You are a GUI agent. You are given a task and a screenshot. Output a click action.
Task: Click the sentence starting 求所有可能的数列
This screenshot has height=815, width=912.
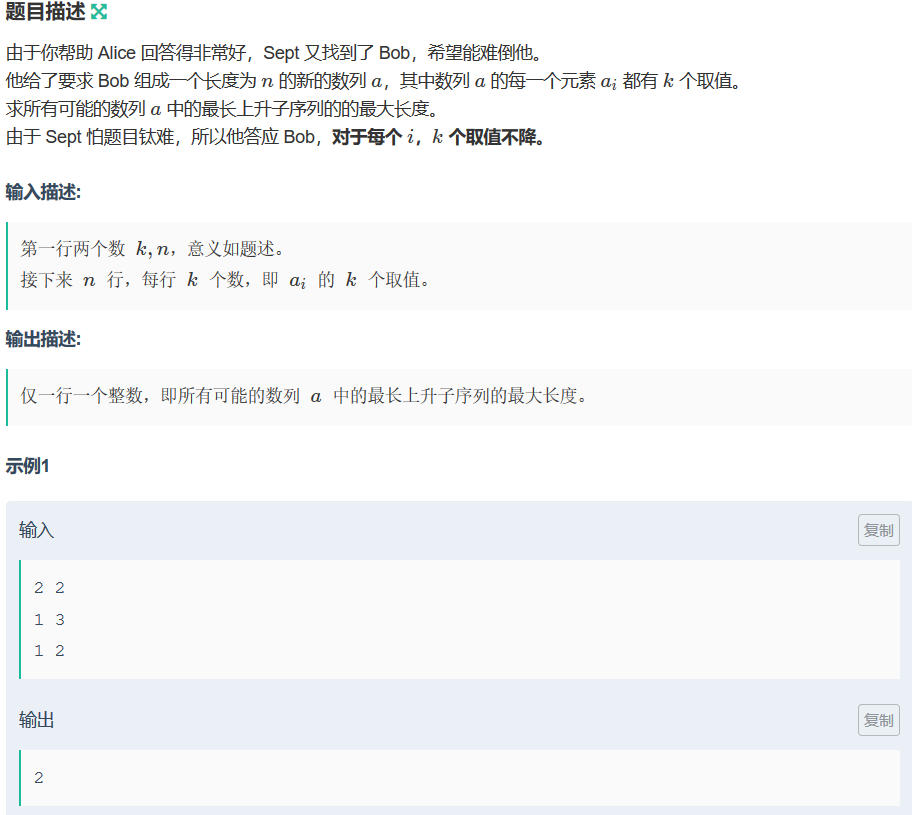coord(222,109)
